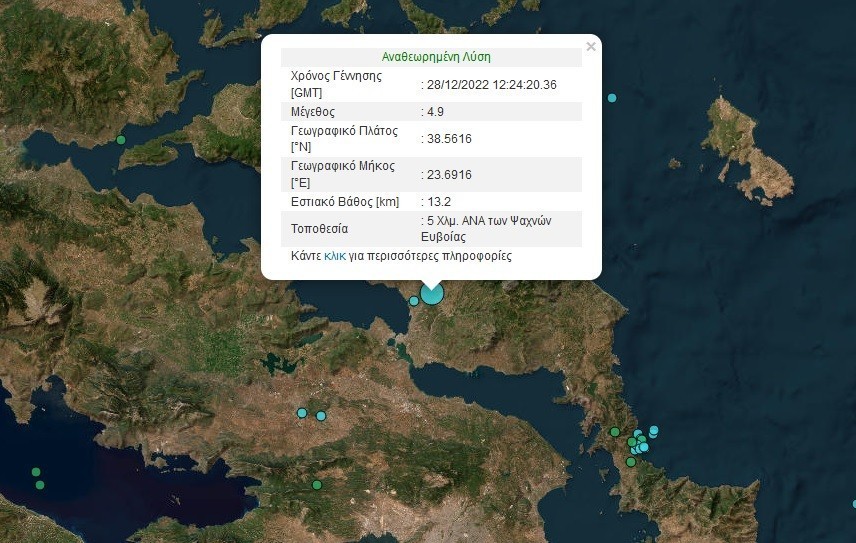The height and width of the screenshot is (543, 856).
Task: Click the upper green marker in the southwestern gulf
Action: 36,472
